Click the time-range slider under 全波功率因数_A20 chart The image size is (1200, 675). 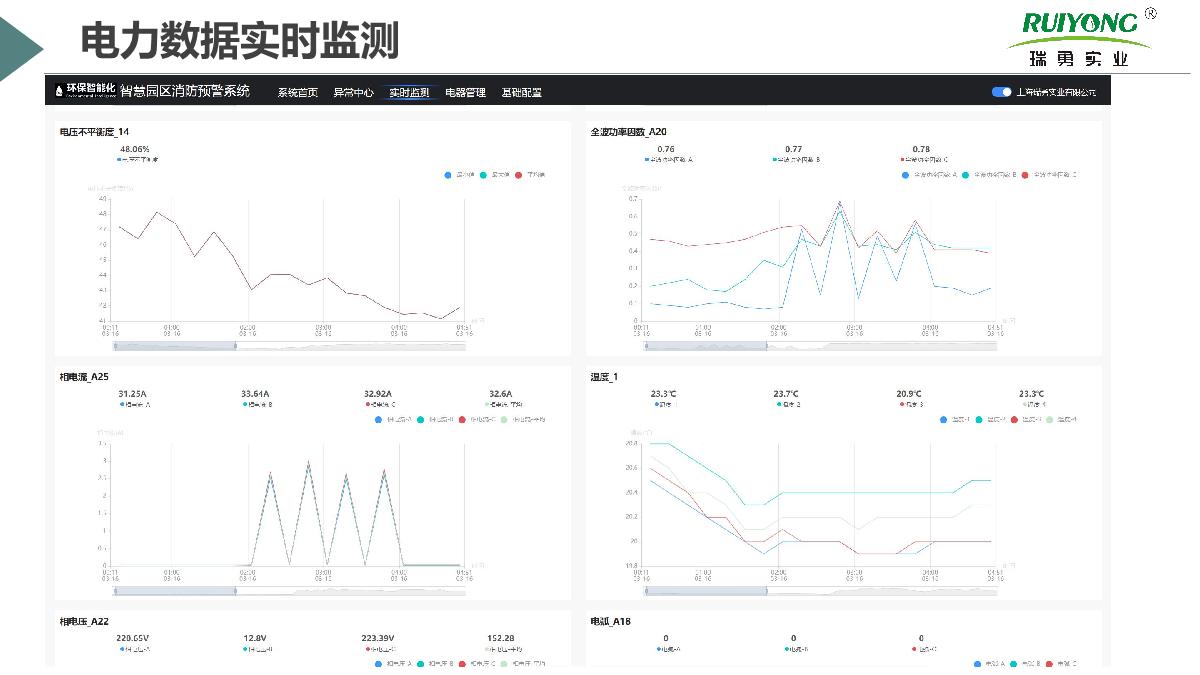pyautogui.click(x=821, y=346)
